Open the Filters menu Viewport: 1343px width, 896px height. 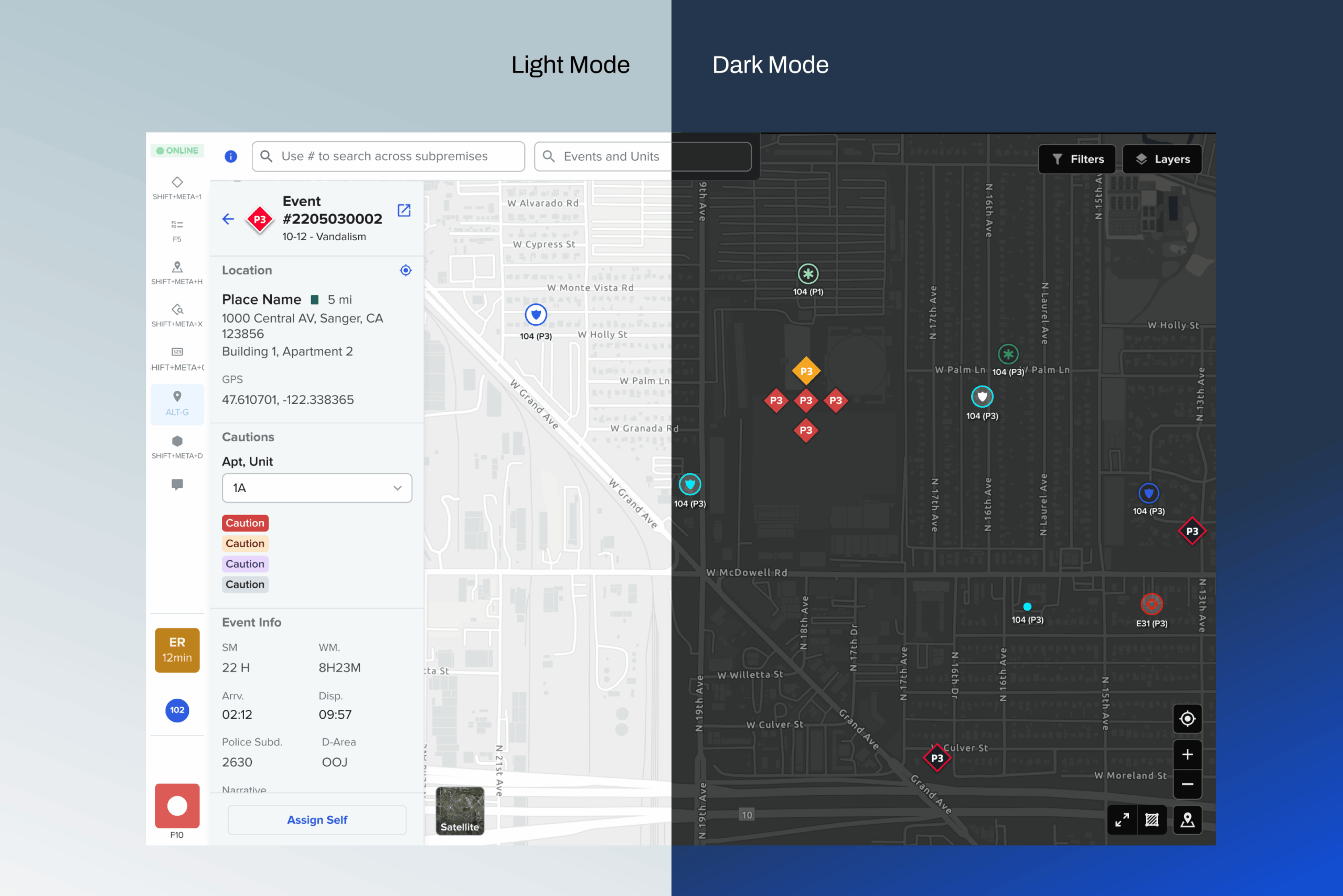1076,159
